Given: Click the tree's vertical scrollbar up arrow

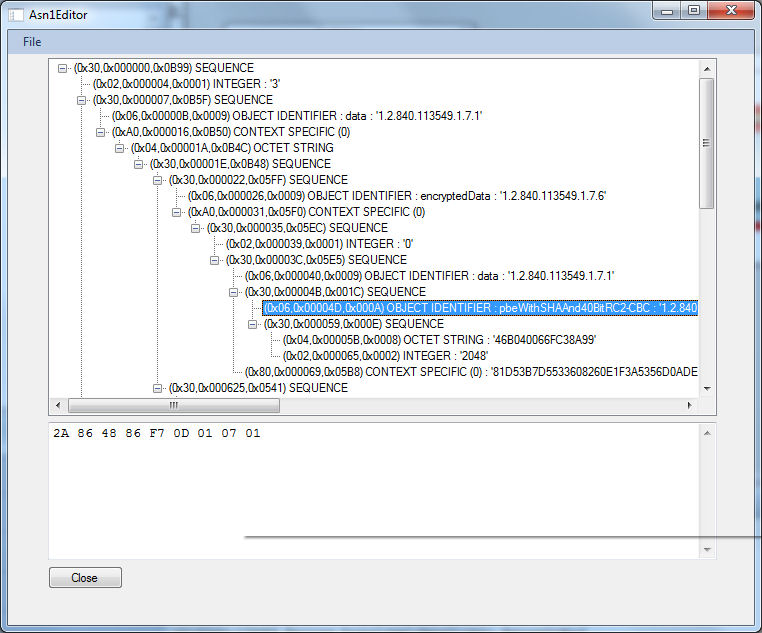Looking at the screenshot, I should point(707,68).
